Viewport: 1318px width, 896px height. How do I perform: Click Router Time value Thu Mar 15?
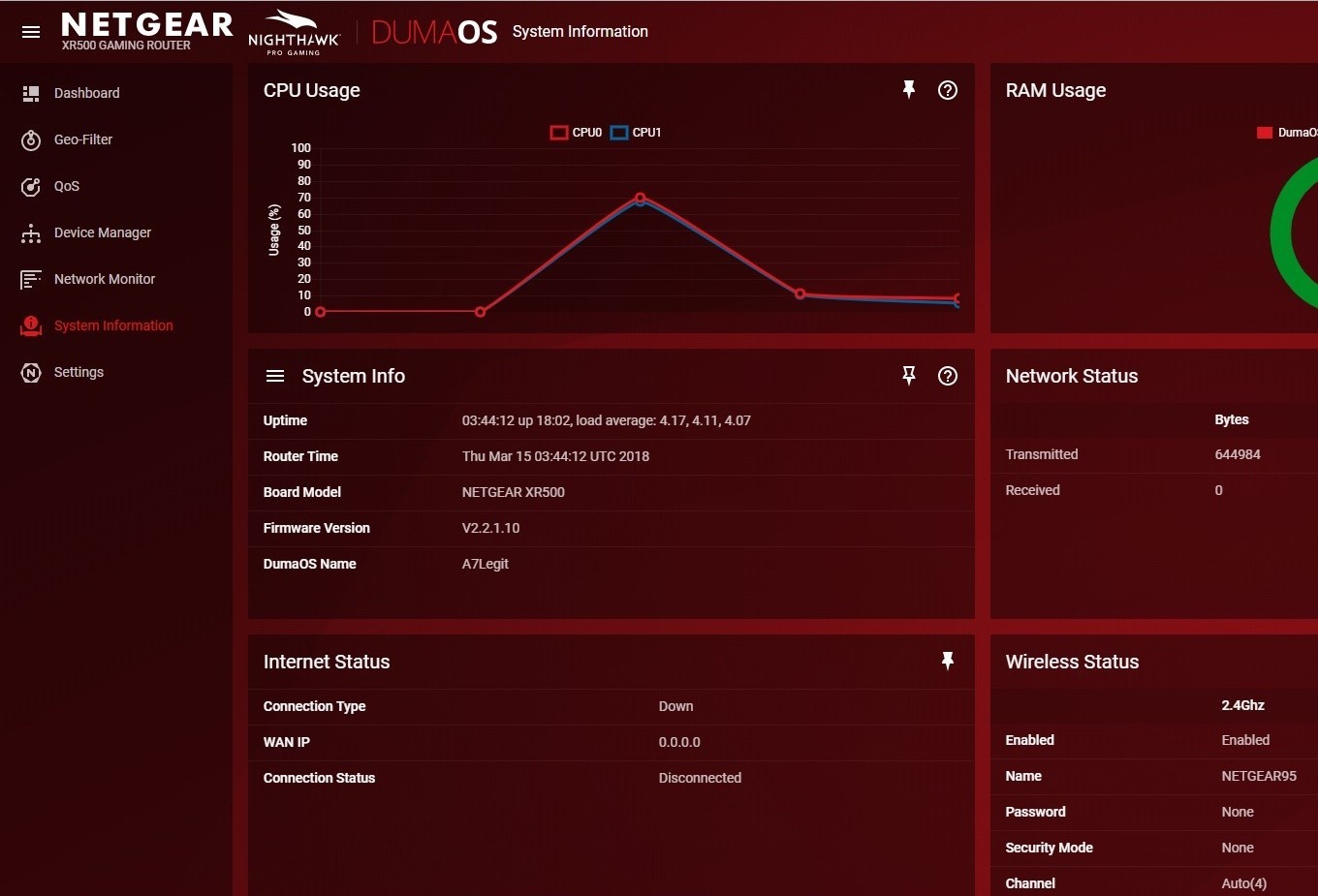click(x=555, y=456)
